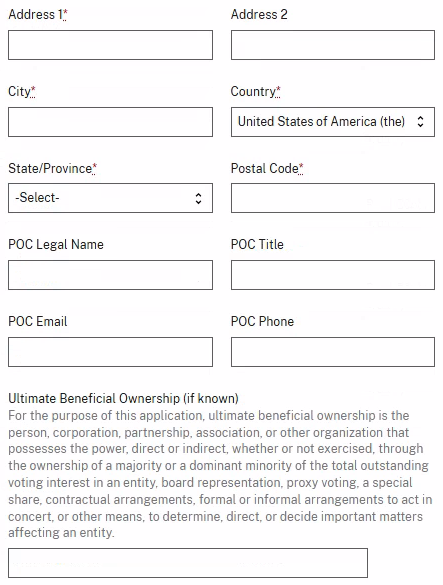Screen dimensions: 443x585
Task: Click the asterisk next to Postal Code
Action: tap(301, 168)
